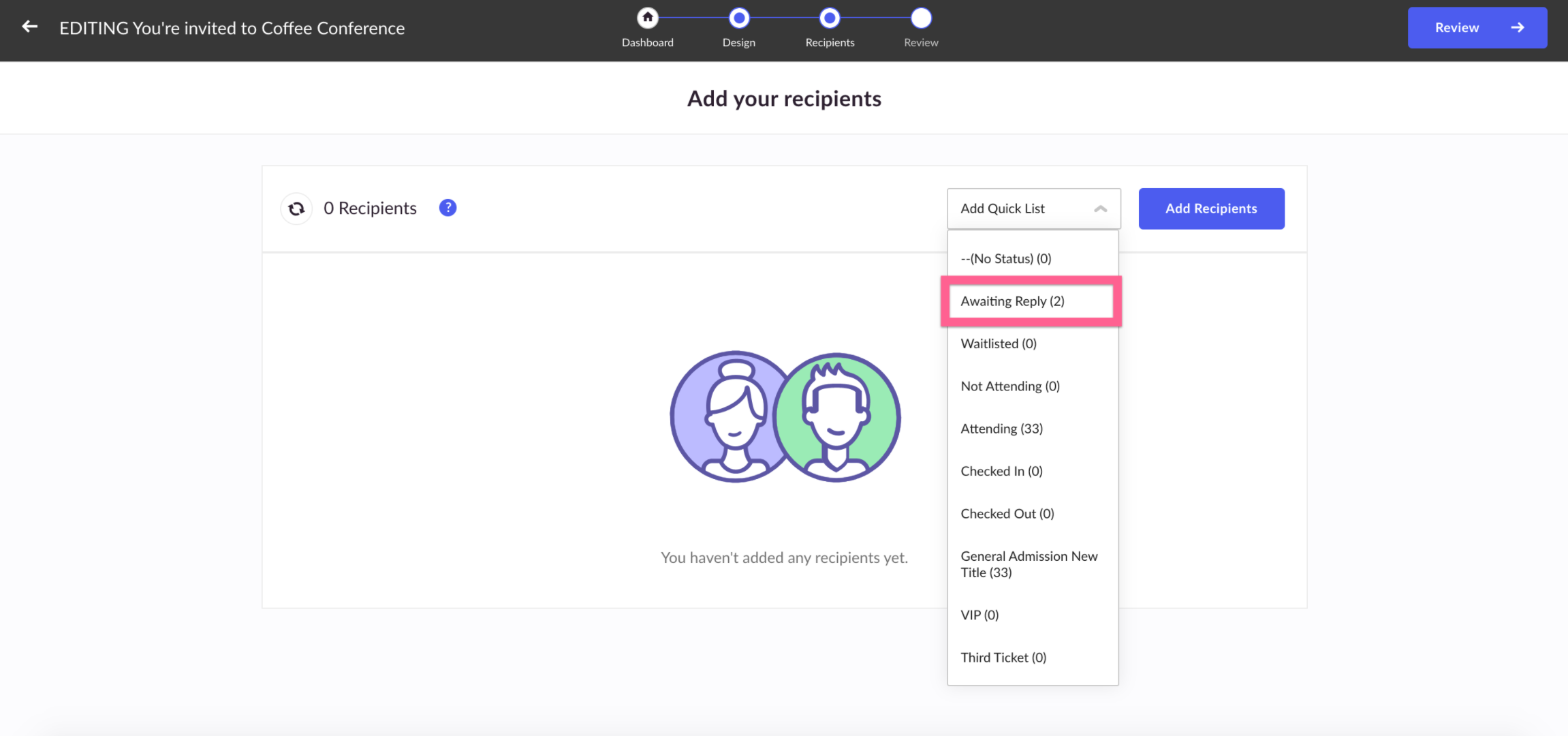This screenshot has width=1568, height=736.
Task: Click the 0 Recipients count text
Action: point(370,208)
